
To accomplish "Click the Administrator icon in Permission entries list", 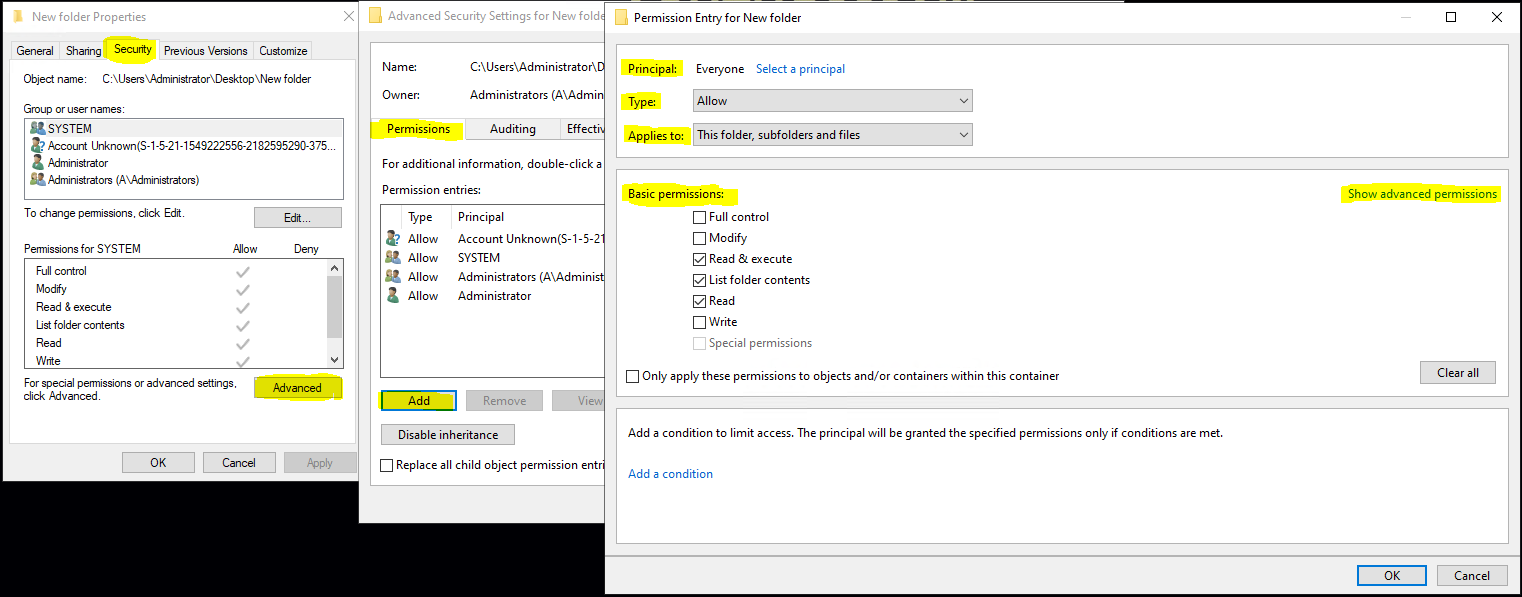I will (x=391, y=295).
